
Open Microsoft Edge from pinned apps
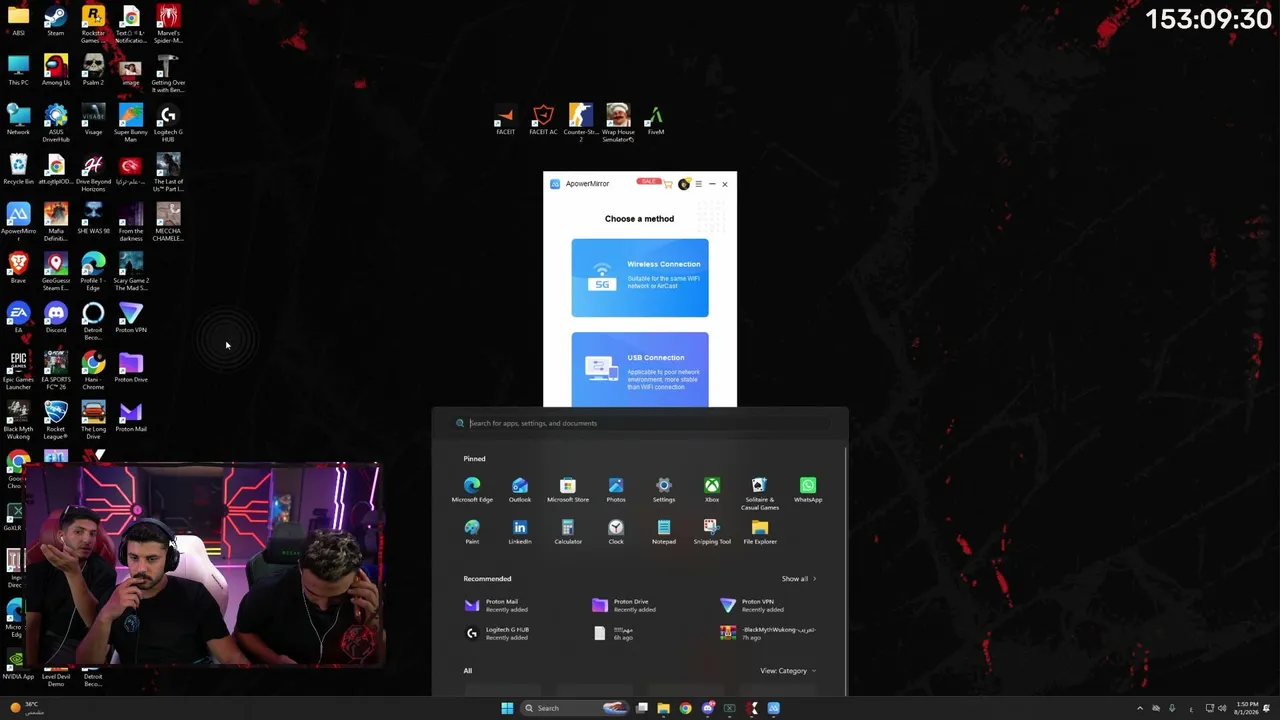pos(472,490)
